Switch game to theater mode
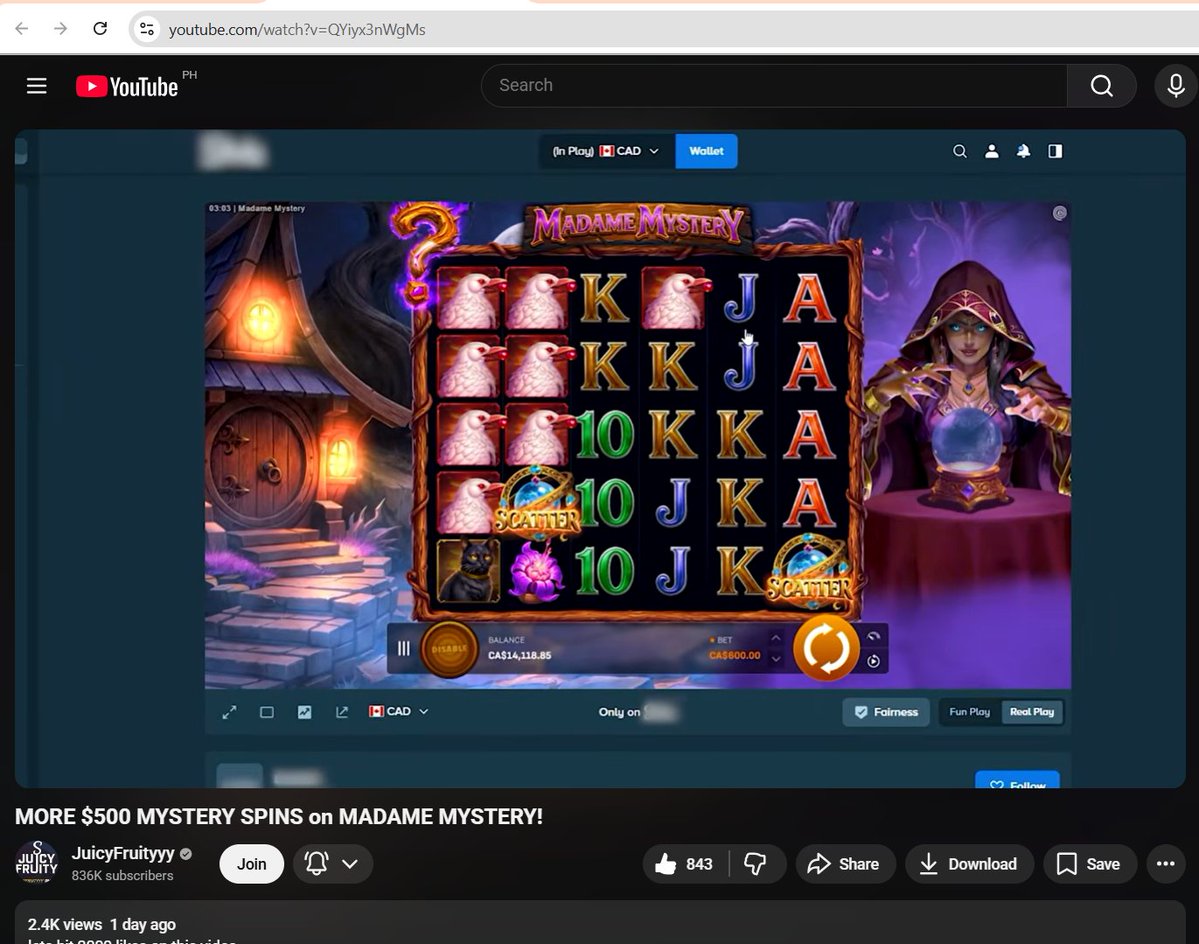Screen dimensions: 1199x944 click(x=267, y=712)
